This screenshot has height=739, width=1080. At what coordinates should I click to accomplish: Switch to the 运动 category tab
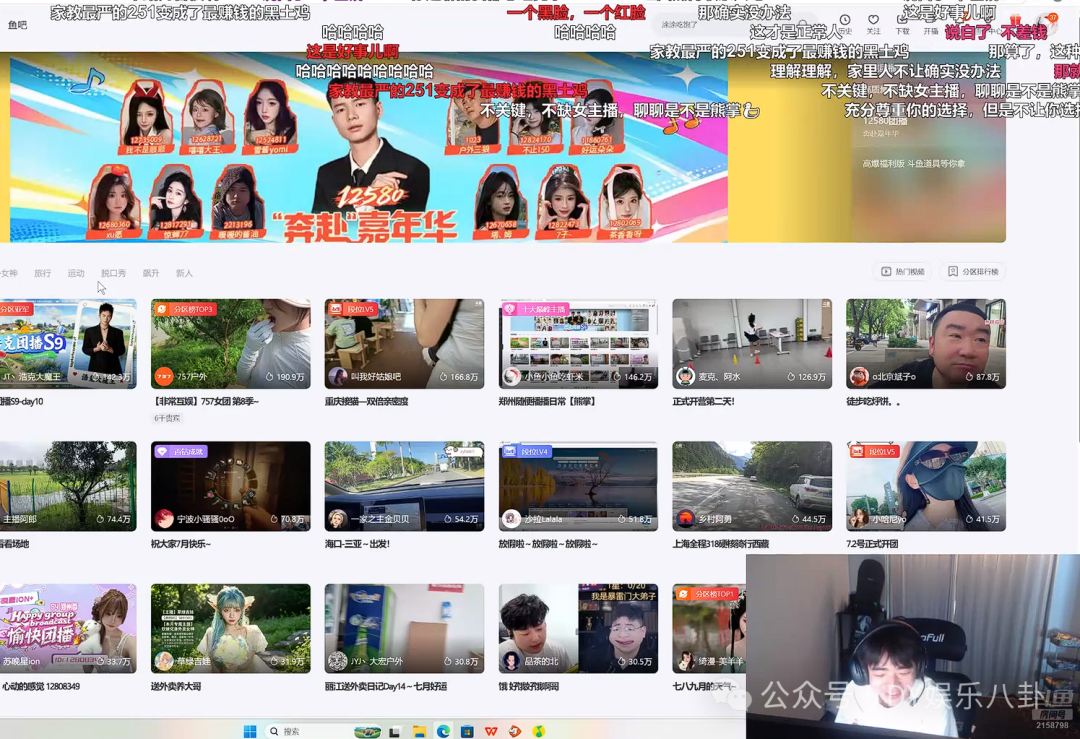pos(76,273)
